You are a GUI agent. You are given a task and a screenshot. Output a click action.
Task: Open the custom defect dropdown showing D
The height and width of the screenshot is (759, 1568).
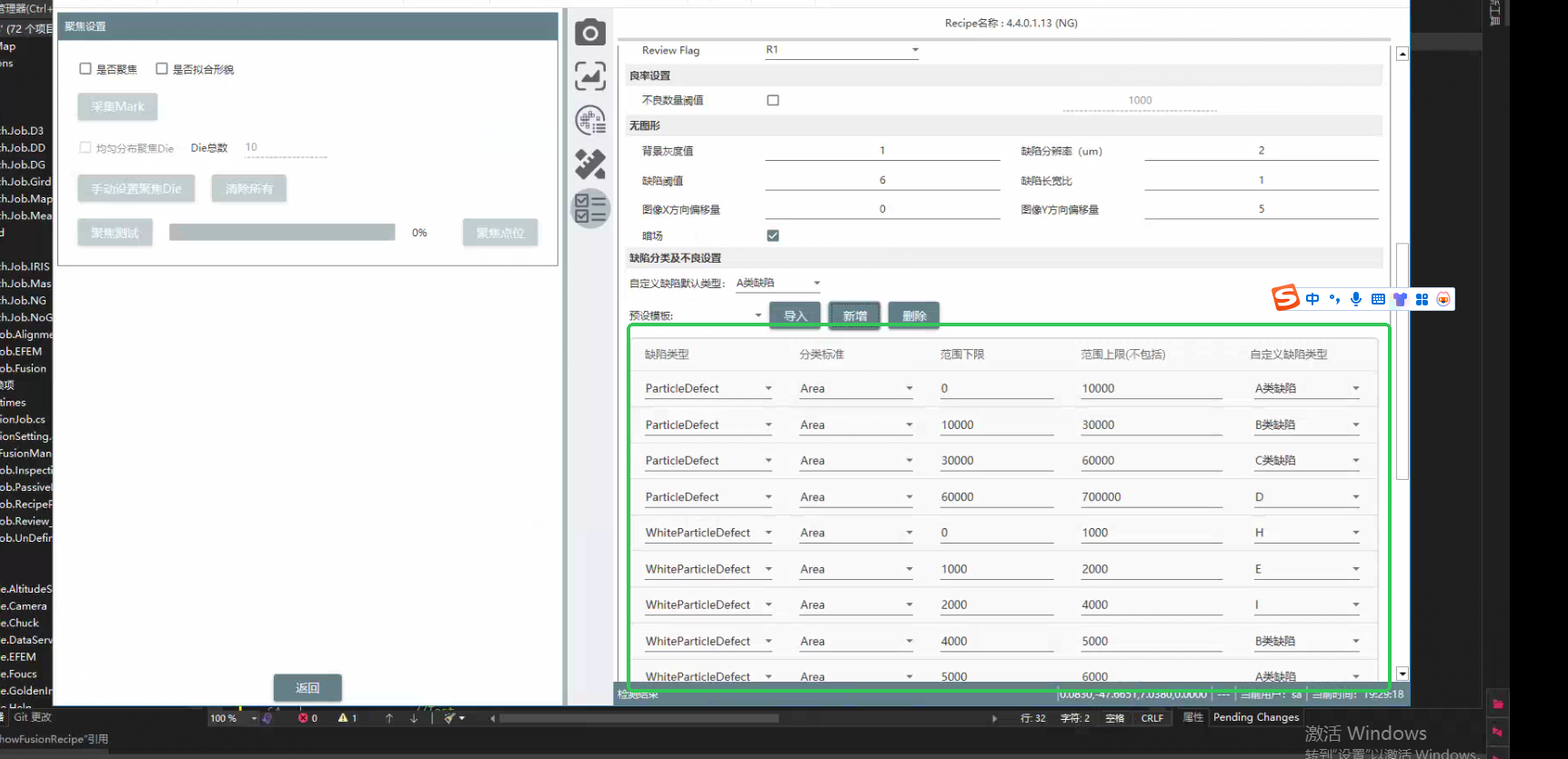tap(1307, 497)
